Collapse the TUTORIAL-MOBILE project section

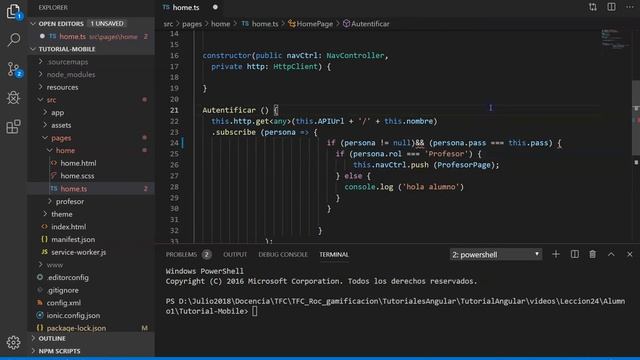tap(91, 49)
